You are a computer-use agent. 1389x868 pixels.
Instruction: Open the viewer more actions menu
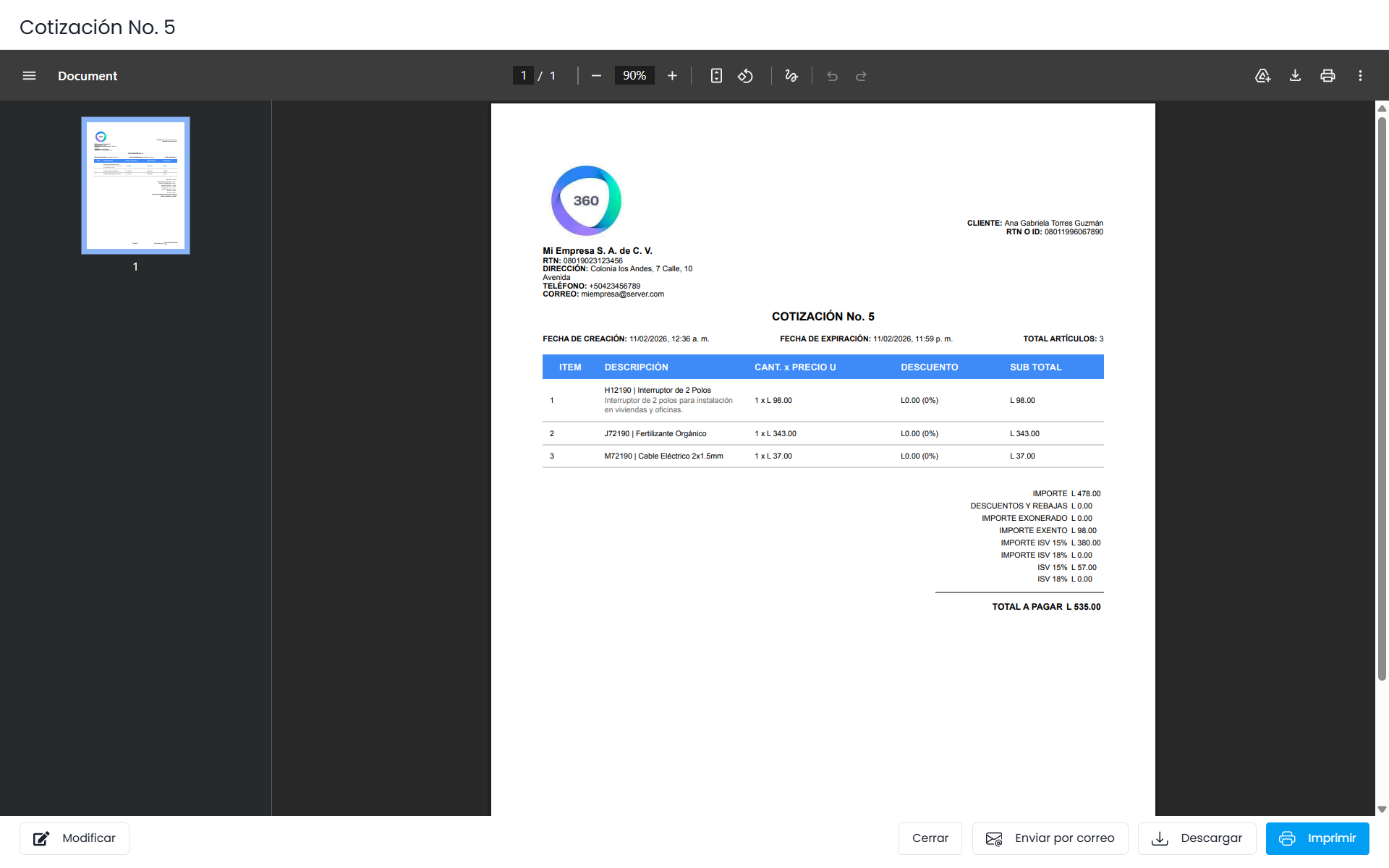[x=1360, y=76]
